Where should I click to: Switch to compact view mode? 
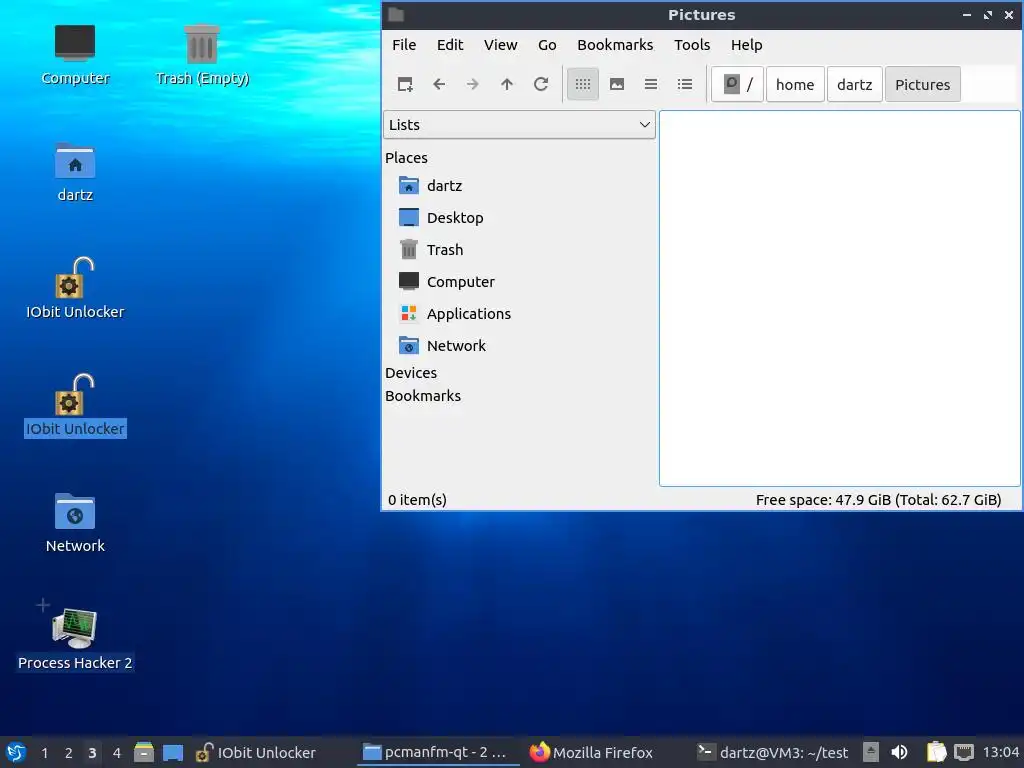click(x=651, y=84)
